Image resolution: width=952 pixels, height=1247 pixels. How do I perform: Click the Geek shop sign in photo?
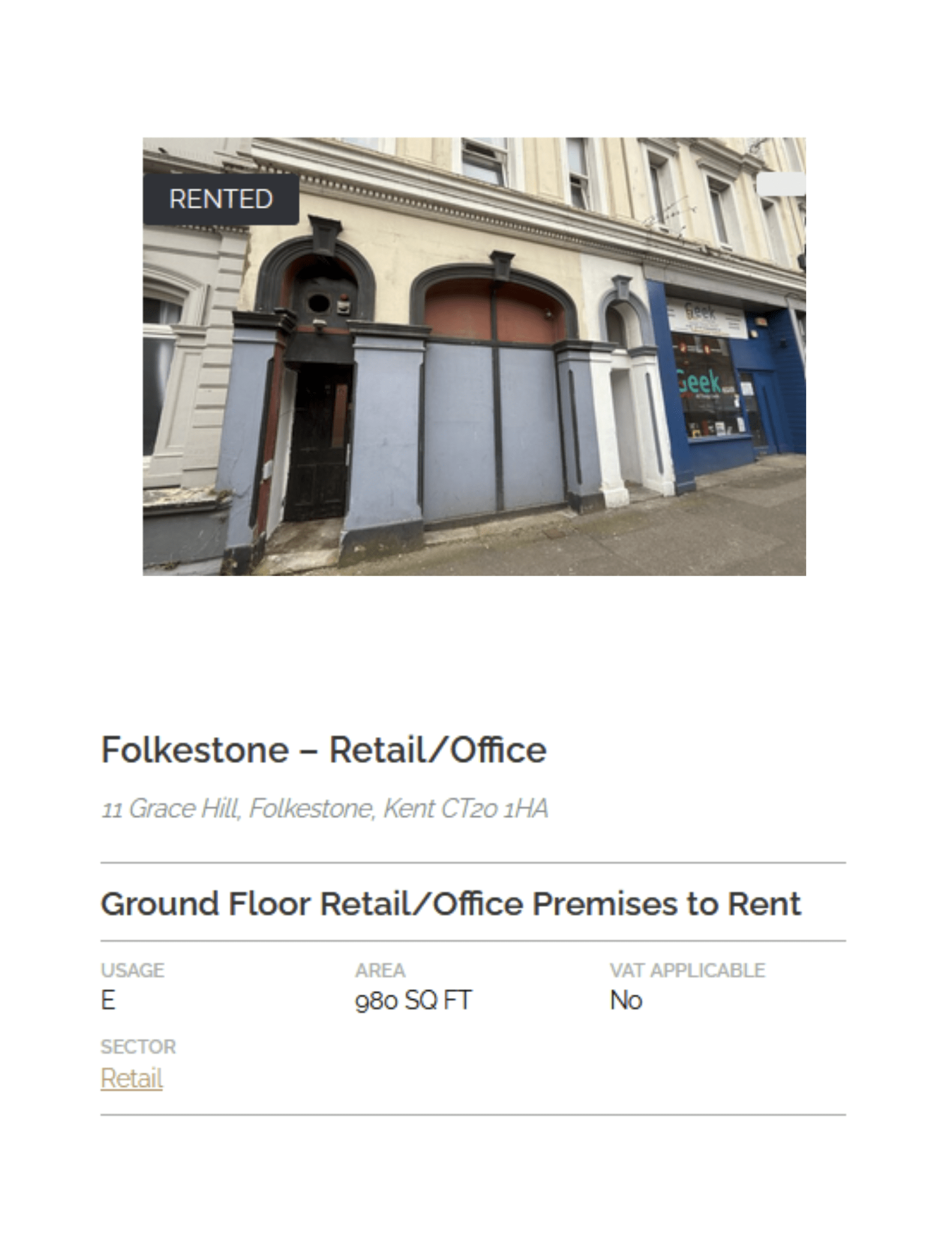click(706, 317)
